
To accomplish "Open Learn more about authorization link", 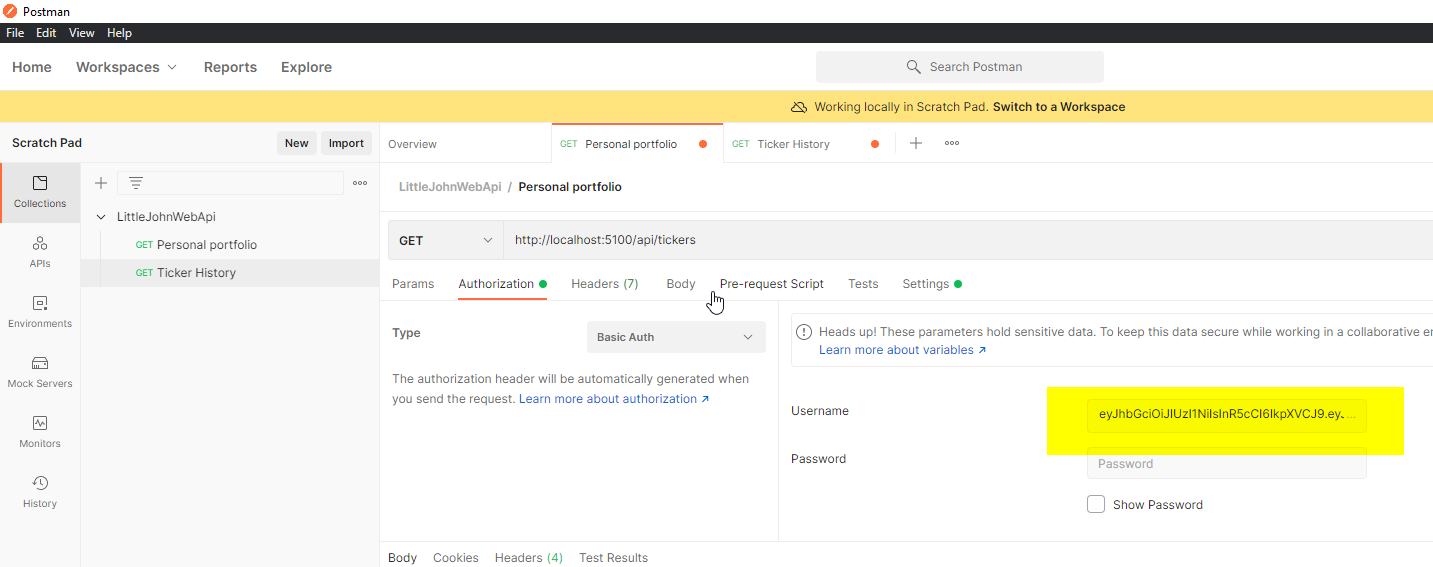I will point(614,399).
